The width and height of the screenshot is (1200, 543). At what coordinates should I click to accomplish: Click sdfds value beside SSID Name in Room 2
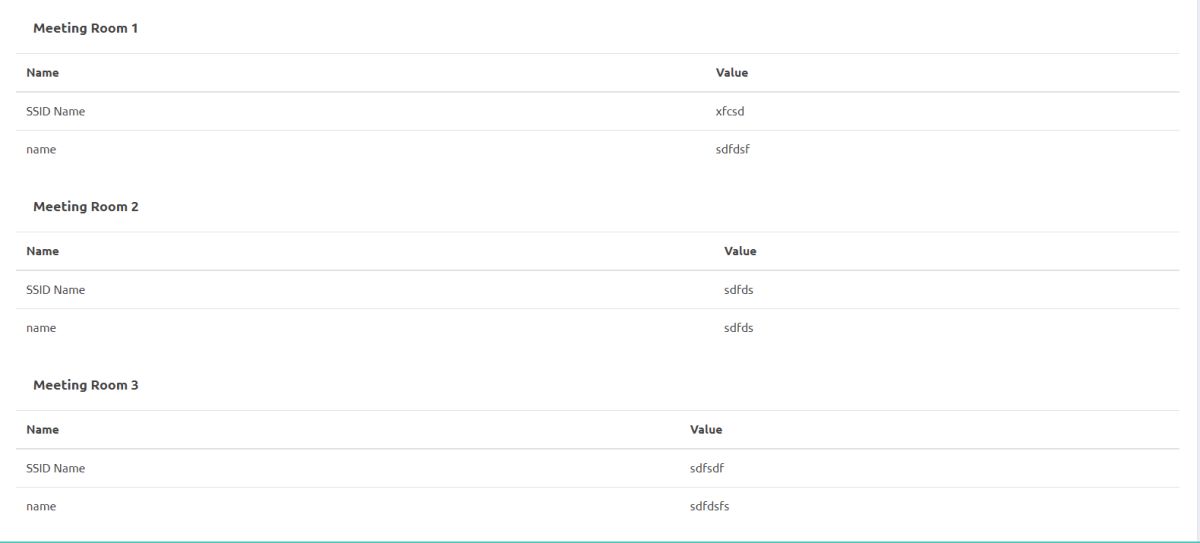tap(738, 290)
